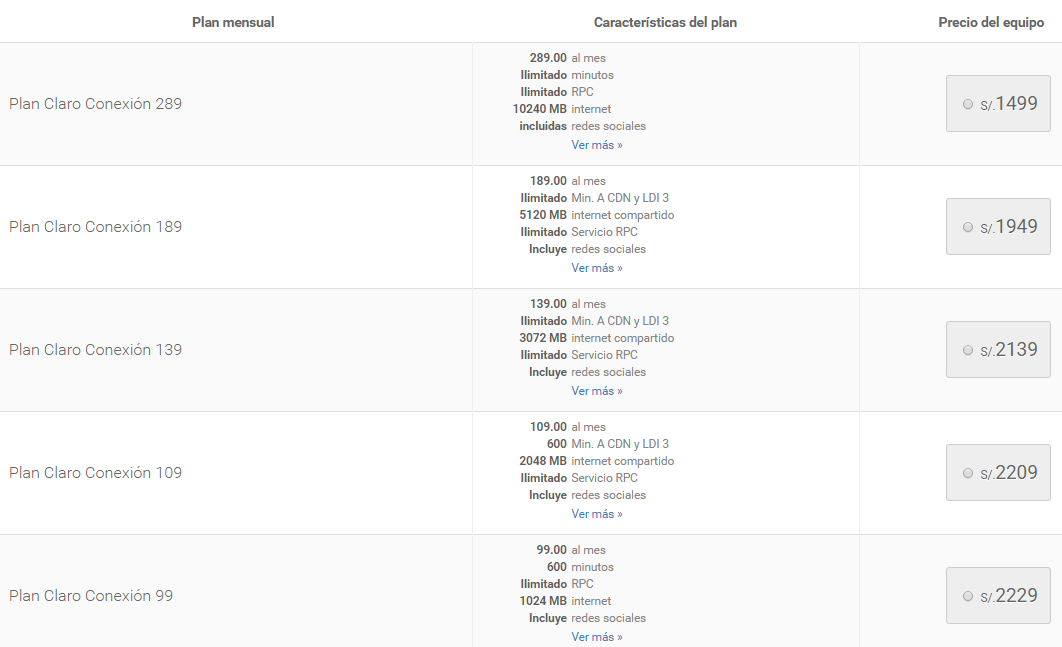Click 'Ilimitado RPC' in the 99 plan
Viewport: 1062px width, 647px height.
click(x=557, y=584)
